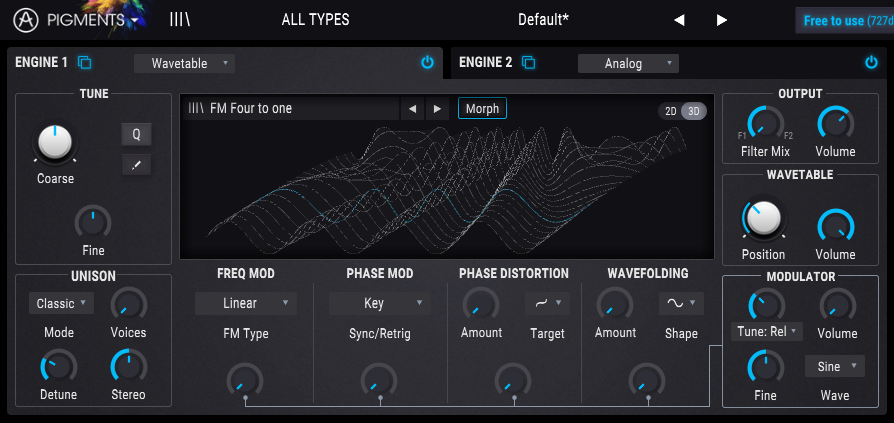The height and width of the screenshot is (423, 894).
Task: Open Engine 2 Analog type dropdown
Action: (x=628, y=63)
